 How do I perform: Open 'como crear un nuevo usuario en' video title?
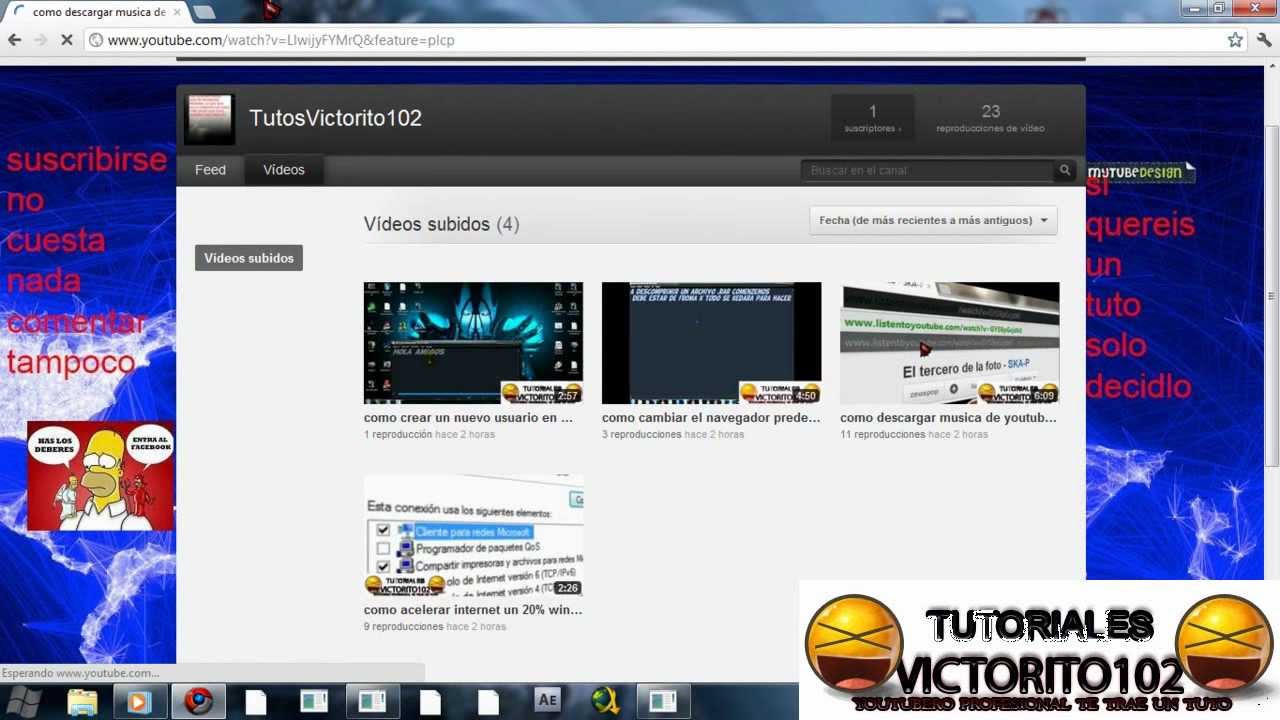(x=468, y=418)
